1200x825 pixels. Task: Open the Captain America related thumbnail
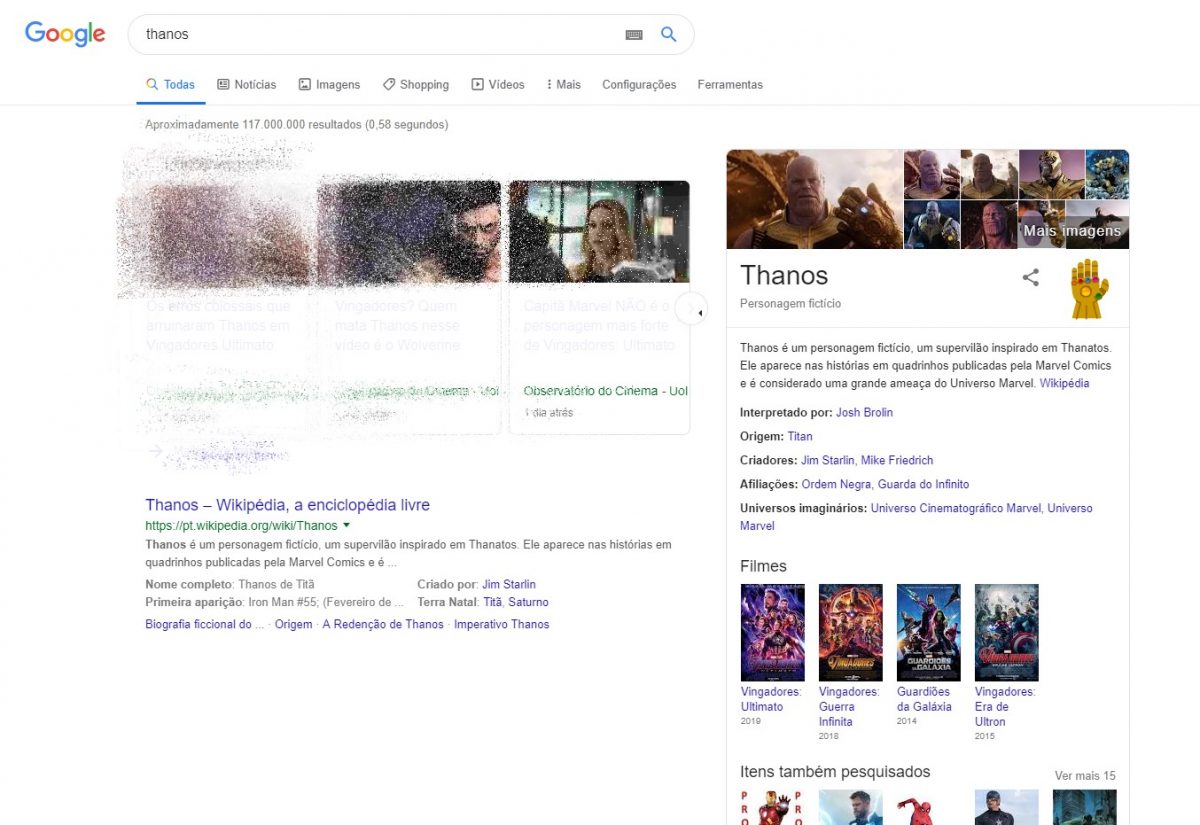(x=1006, y=808)
